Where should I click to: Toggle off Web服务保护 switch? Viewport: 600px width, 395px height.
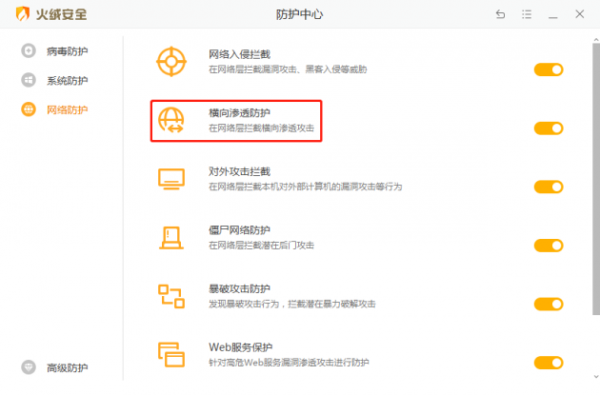pos(549,363)
